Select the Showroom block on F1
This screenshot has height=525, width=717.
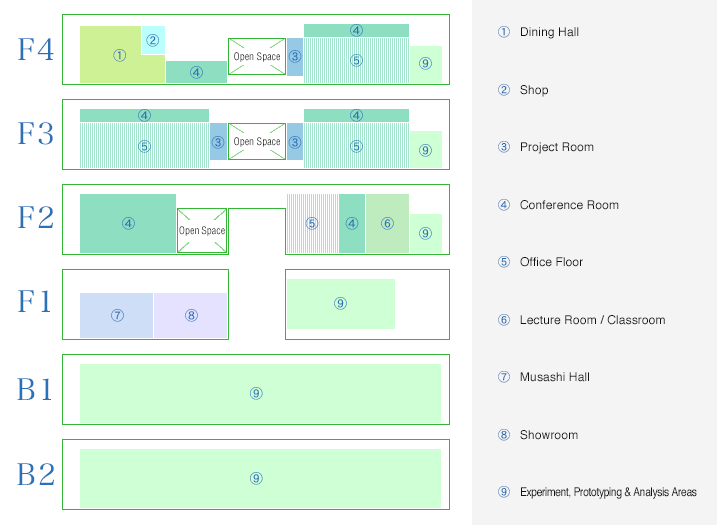[x=191, y=315]
